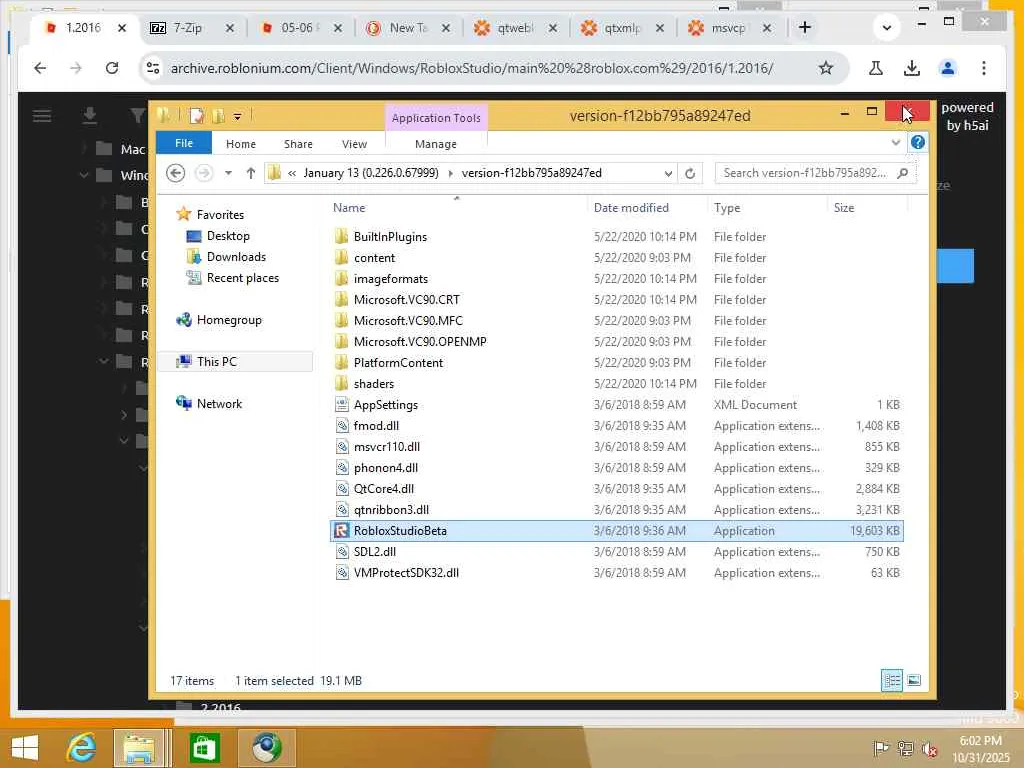
Task: Select the fmod.dll file
Action: point(376,426)
